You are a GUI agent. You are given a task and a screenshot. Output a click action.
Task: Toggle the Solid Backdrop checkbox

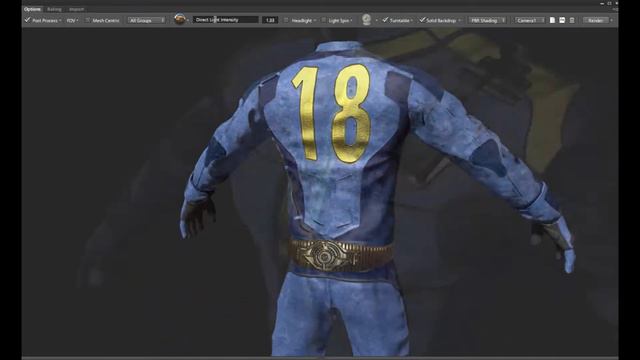pyautogui.click(x=422, y=20)
